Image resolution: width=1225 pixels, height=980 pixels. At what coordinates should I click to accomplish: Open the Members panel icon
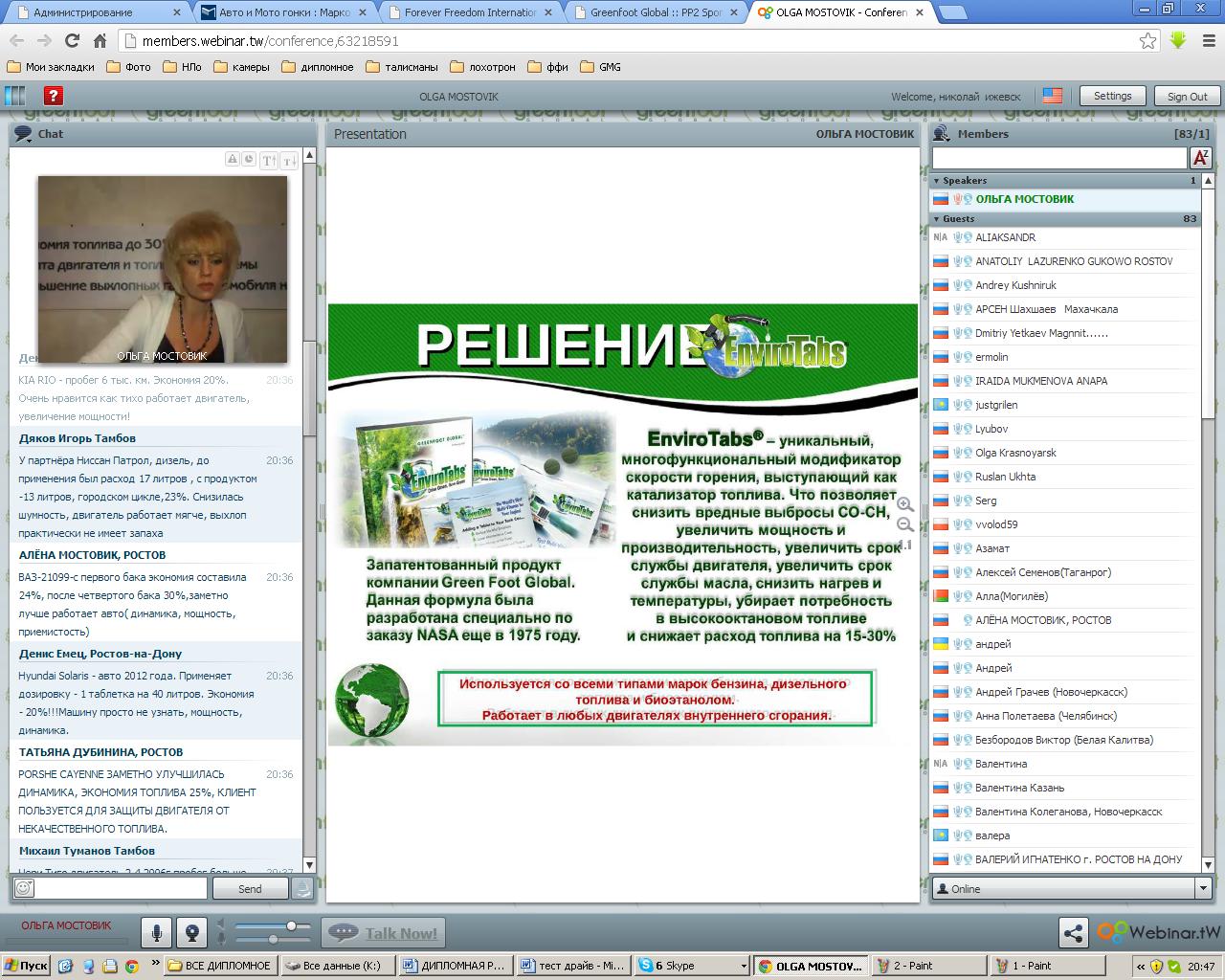[x=943, y=134]
